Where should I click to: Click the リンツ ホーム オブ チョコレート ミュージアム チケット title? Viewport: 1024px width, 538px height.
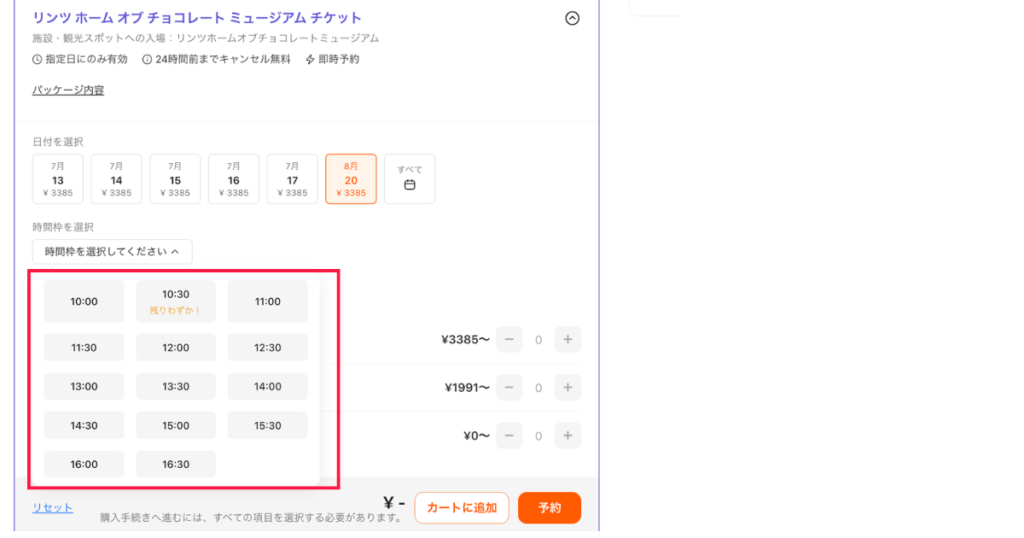pos(197,18)
